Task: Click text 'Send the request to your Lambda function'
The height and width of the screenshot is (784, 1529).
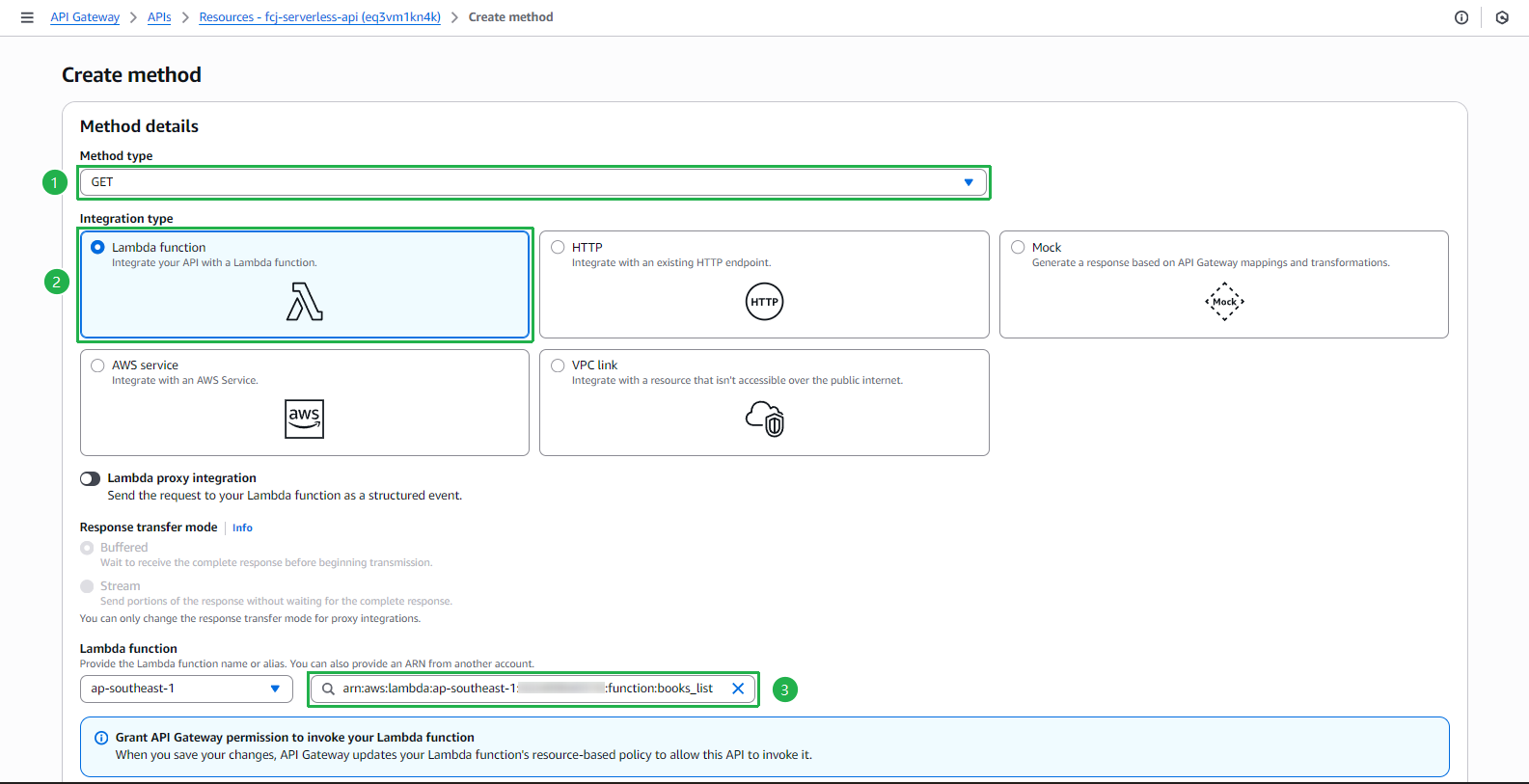Action: coord(285,496)
